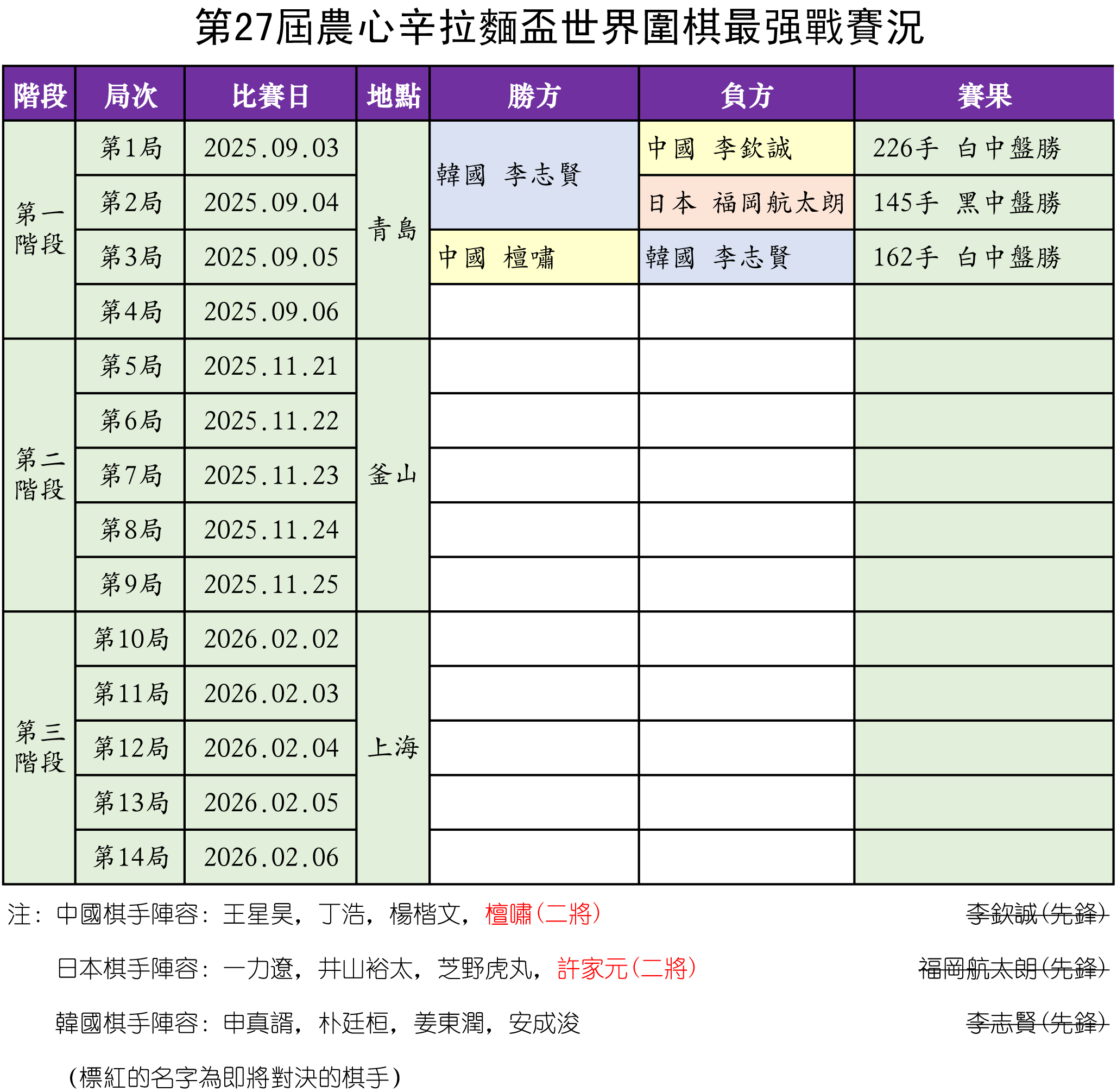The width and height of the screenshot is (1117, 1092).
Task: Click the 負方 column header
Action: click(747, 94)
